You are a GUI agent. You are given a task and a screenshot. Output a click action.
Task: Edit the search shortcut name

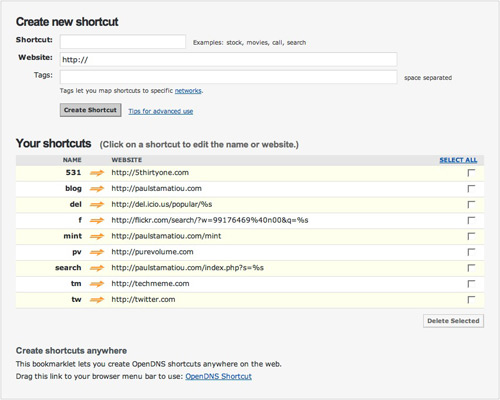[68, 268]
